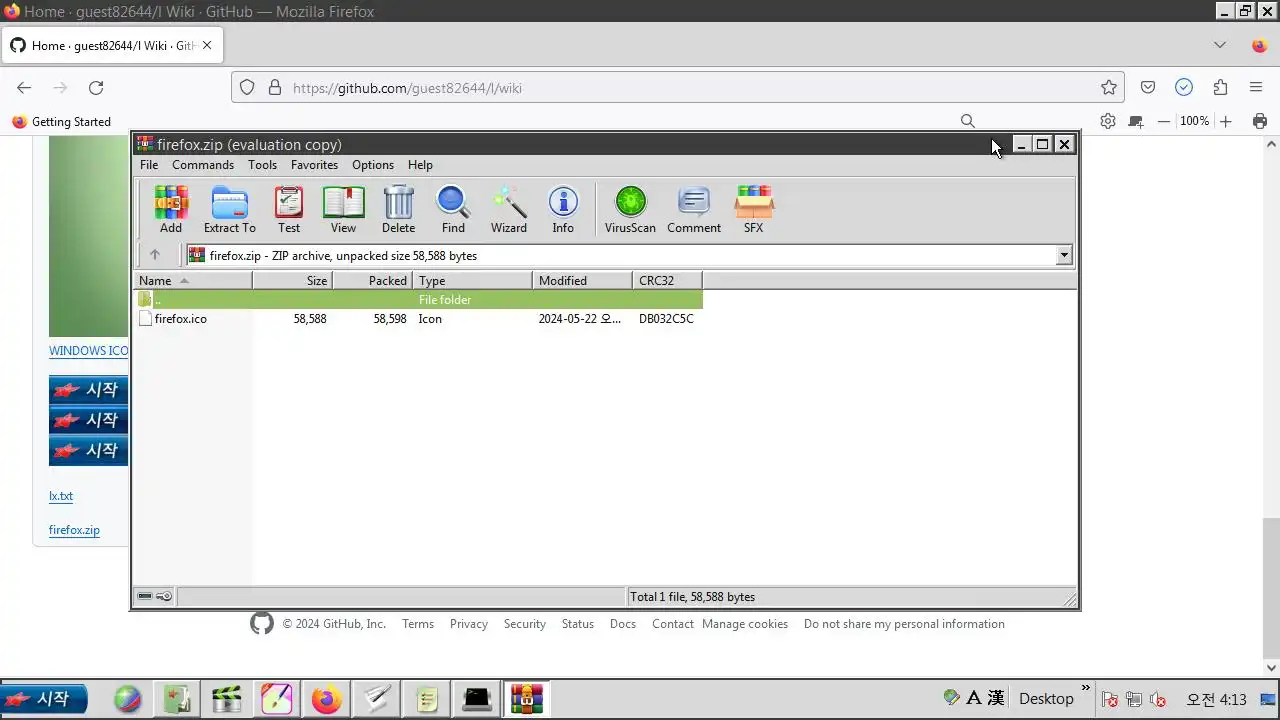Open the firefox.zip link on wiki page

74,530
